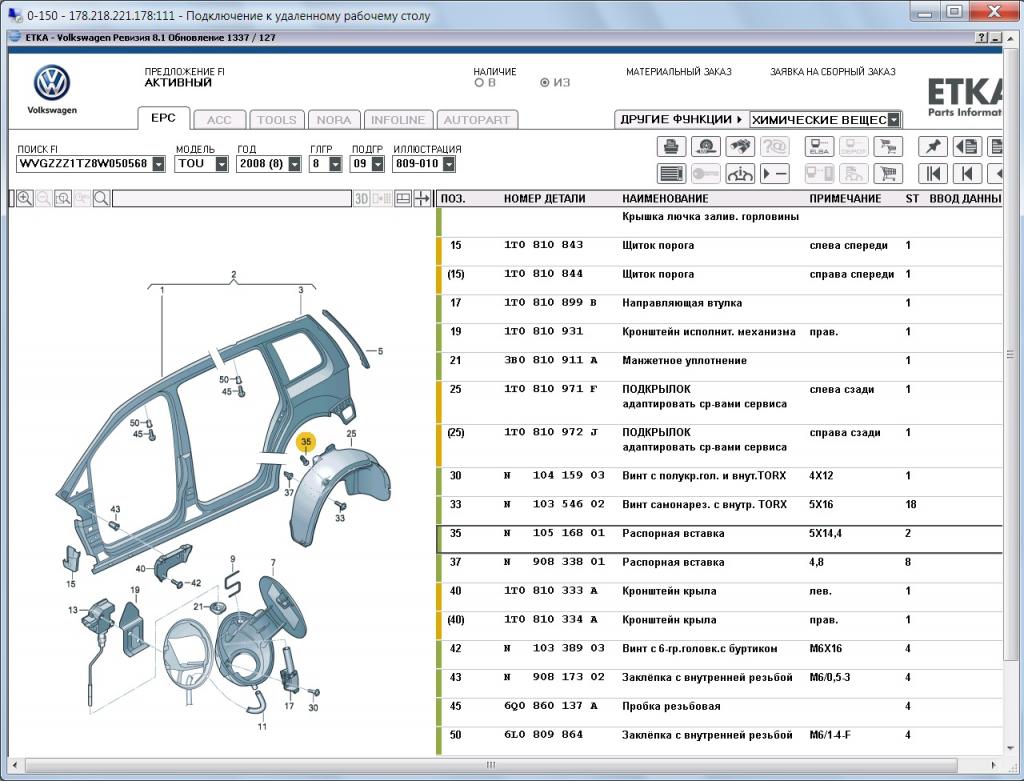Select part number 6Q0 860 137 A
The width and height of the screenshot is (1024, 781).
[551, 705]
